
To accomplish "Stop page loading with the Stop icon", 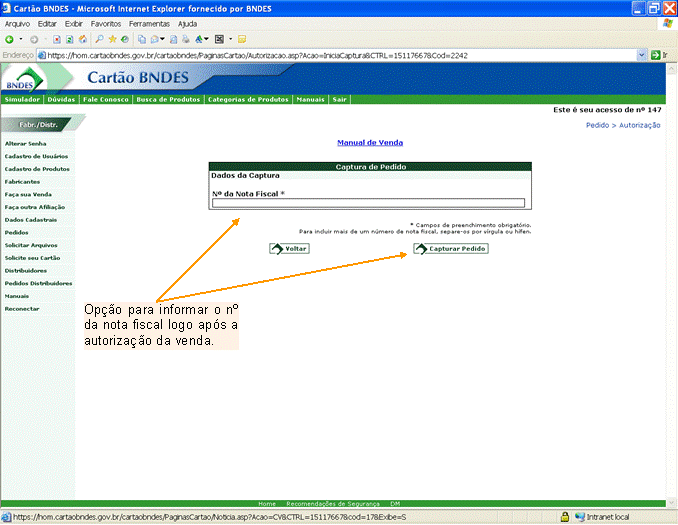I will pyautogui.click(x=57, y=40).
